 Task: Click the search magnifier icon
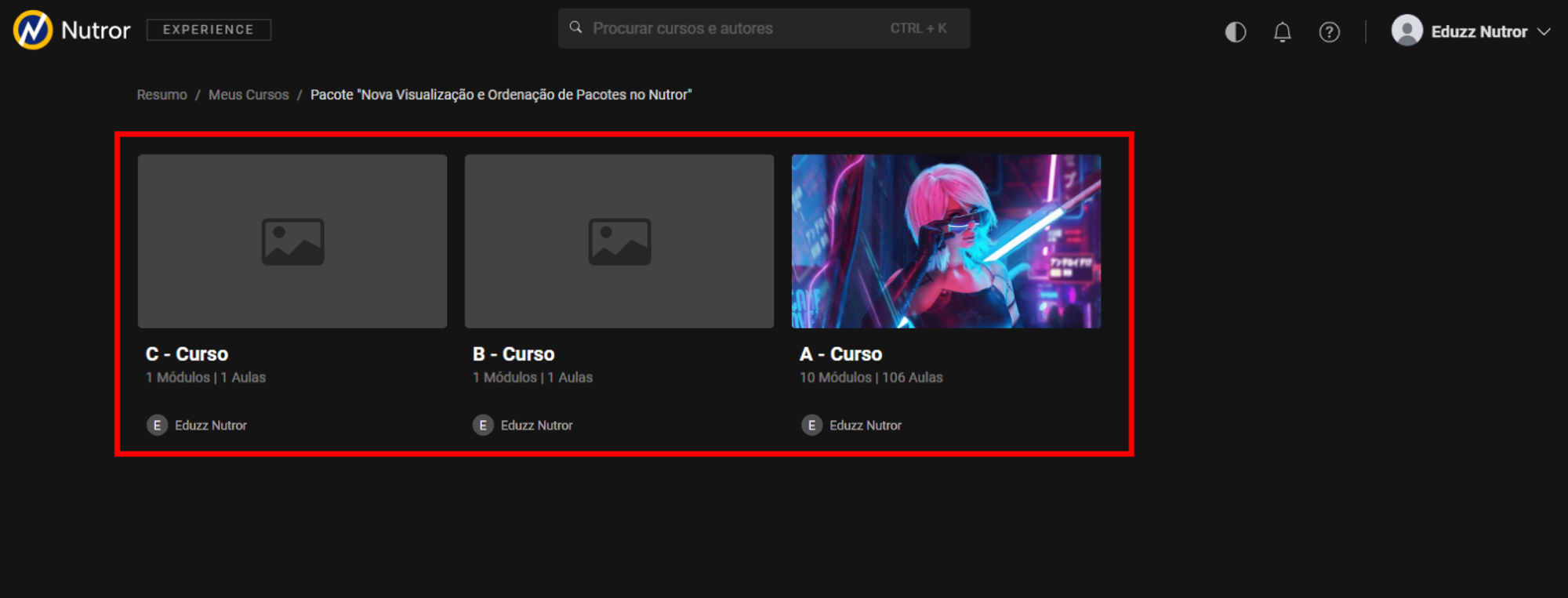coord(575,28)
